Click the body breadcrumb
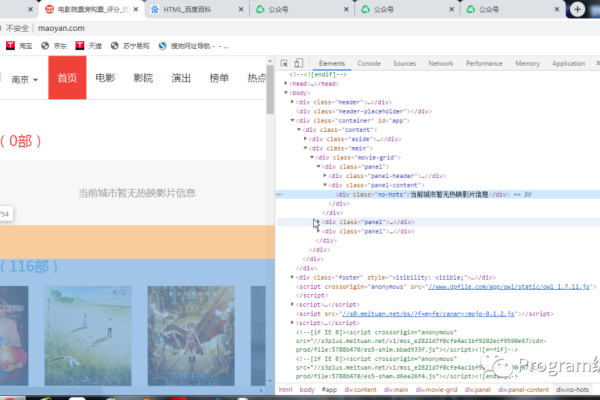600x400 pixels. (x=307, y=390)
